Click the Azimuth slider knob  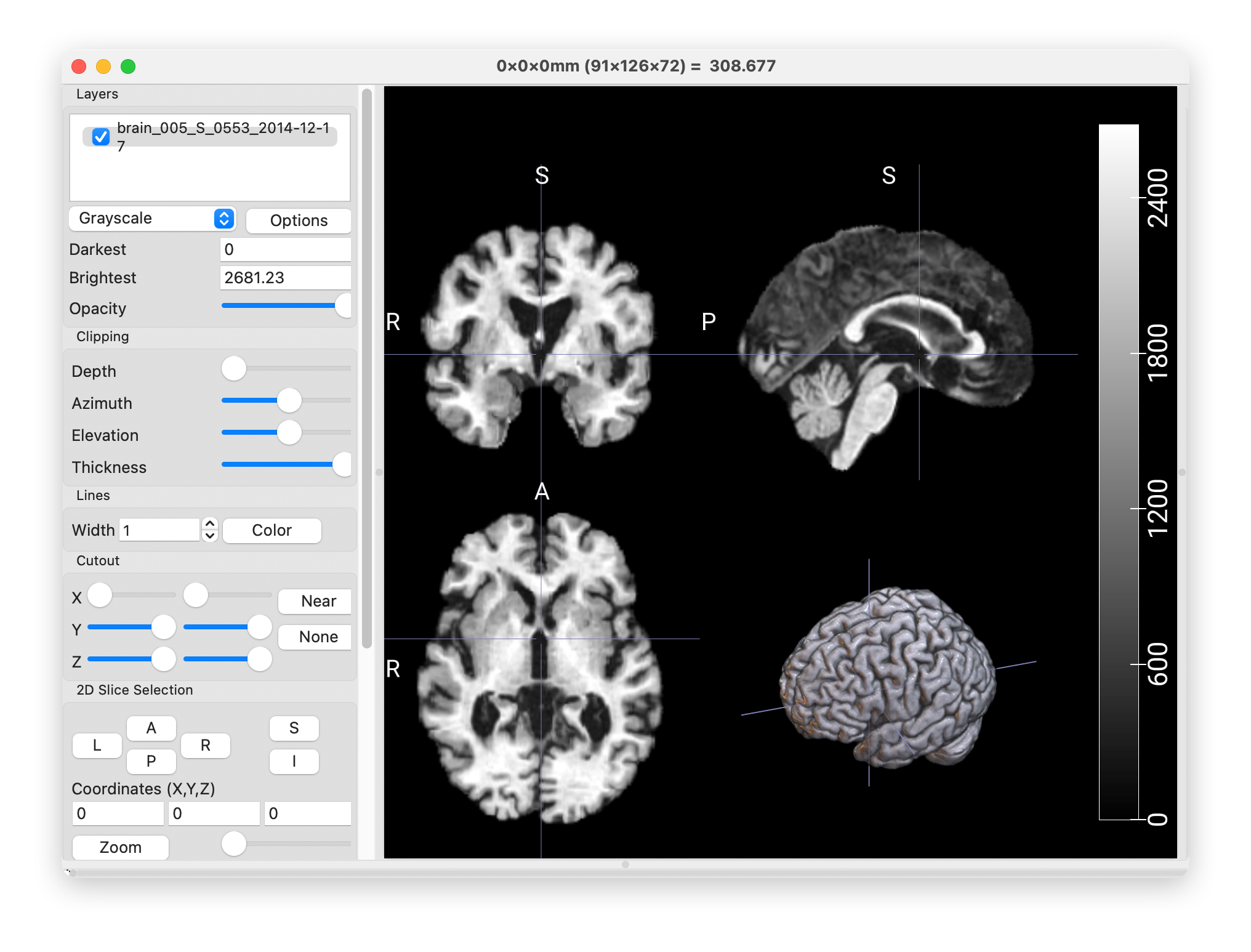coord(289,400)
